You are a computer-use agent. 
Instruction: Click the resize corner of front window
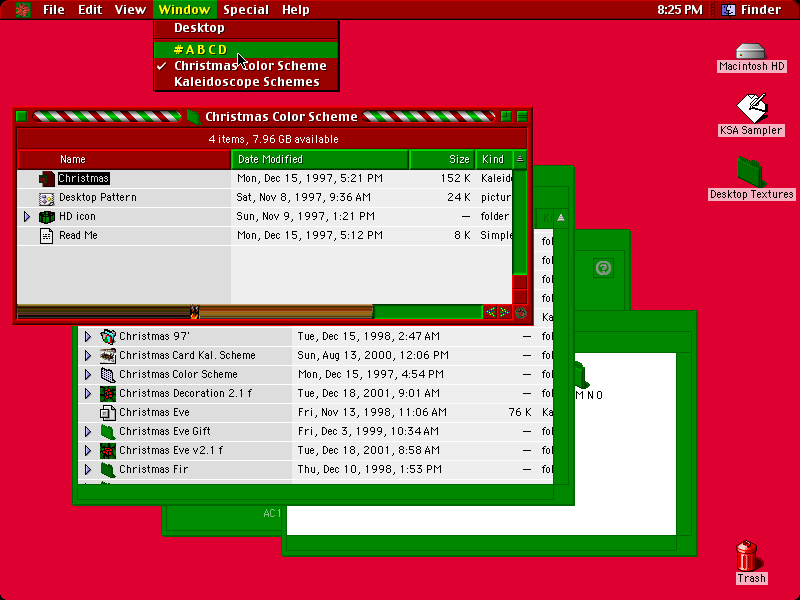click(520, 313)
